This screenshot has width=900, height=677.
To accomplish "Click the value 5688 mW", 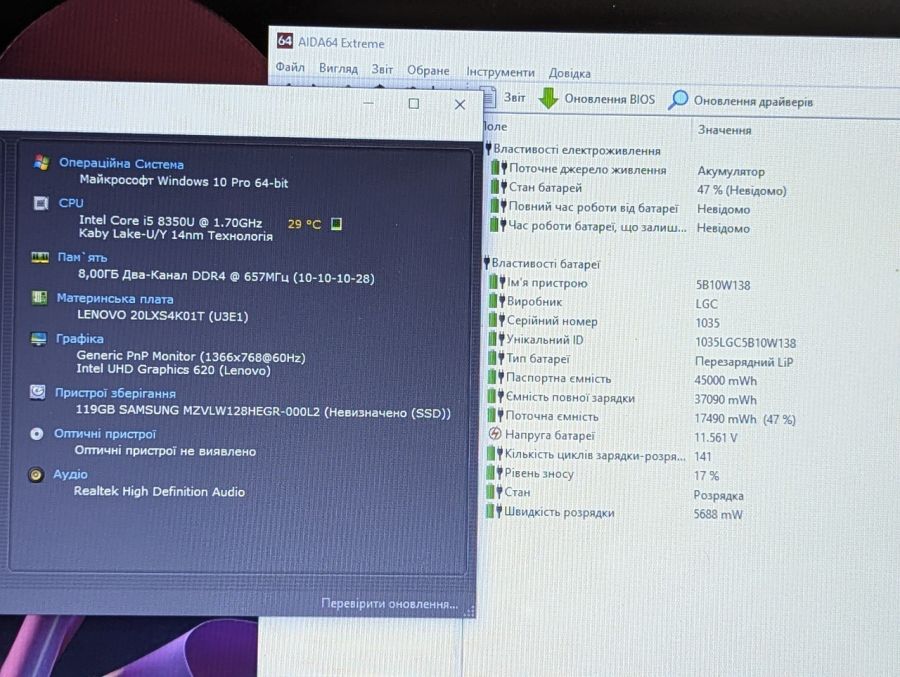I will 718,514.
